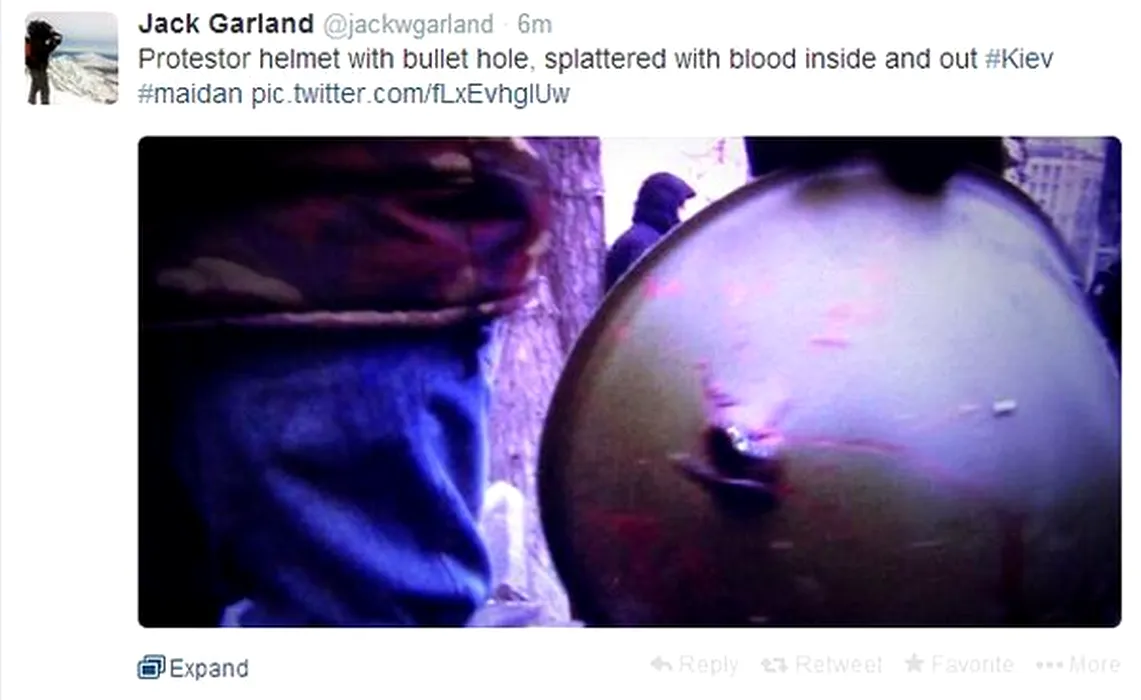Click the Favorite star icon
This screenshot has width=1141, height=700.
tap(915, 663)
